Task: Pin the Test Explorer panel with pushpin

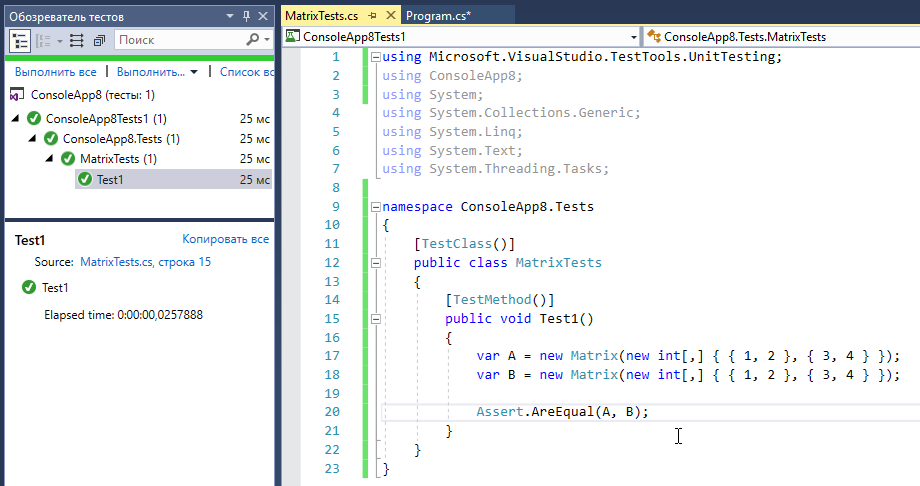Action: pos(246,15)
